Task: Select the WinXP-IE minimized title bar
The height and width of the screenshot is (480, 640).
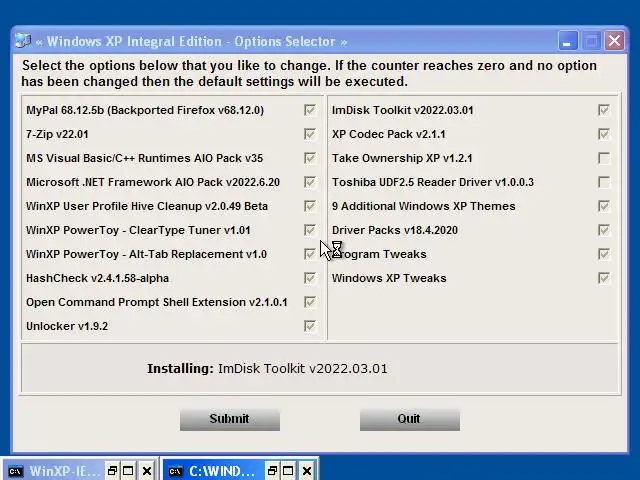Action: coord(65,471)
